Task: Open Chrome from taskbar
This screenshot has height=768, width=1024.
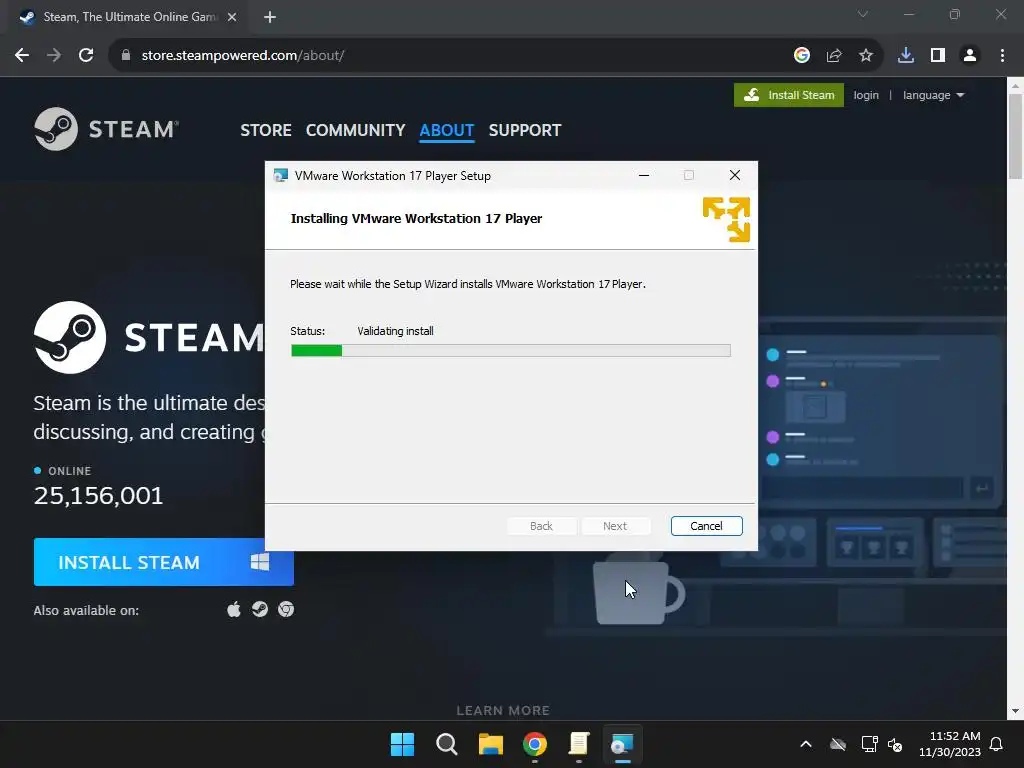Action: tap(535, 744)
